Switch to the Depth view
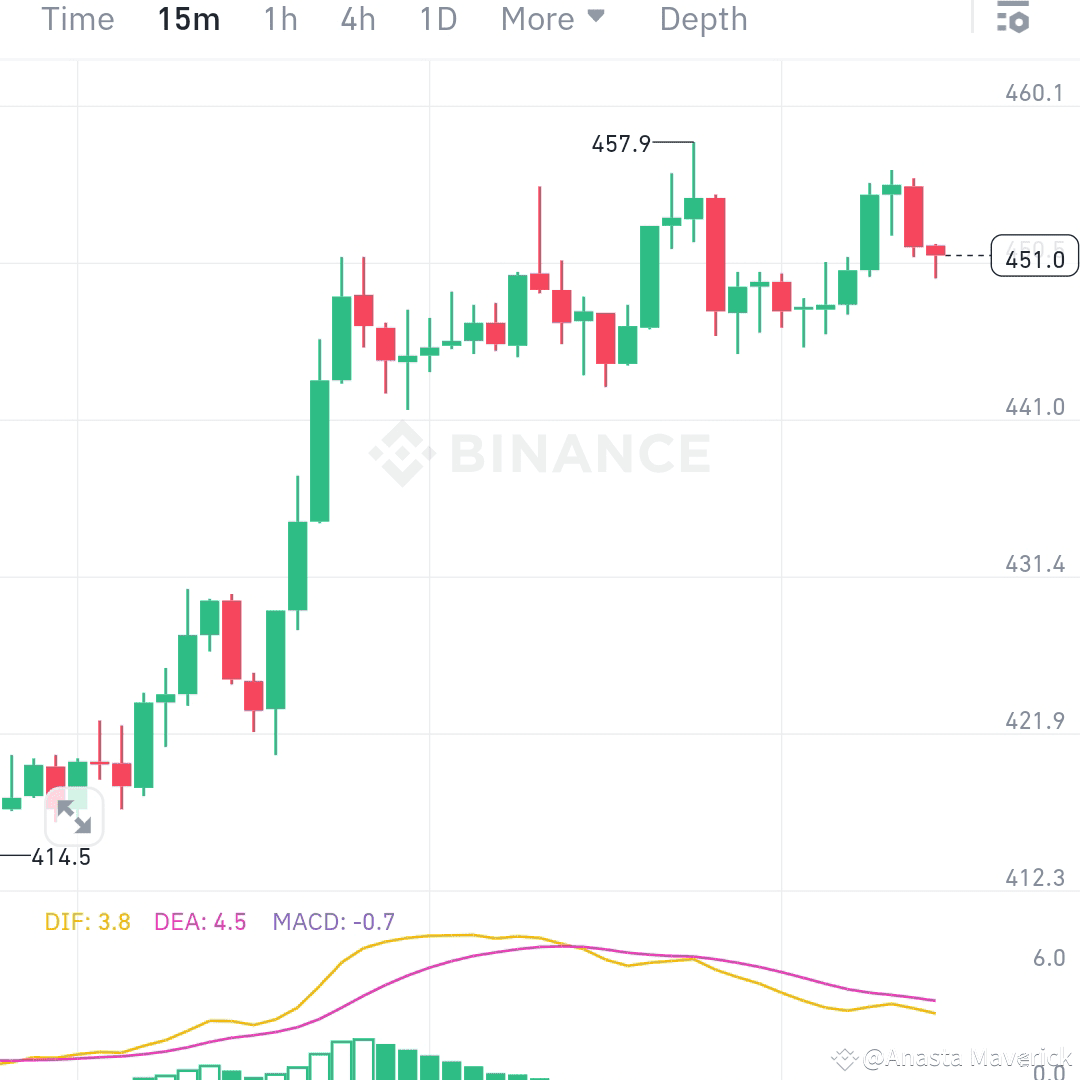 [703, 18]
